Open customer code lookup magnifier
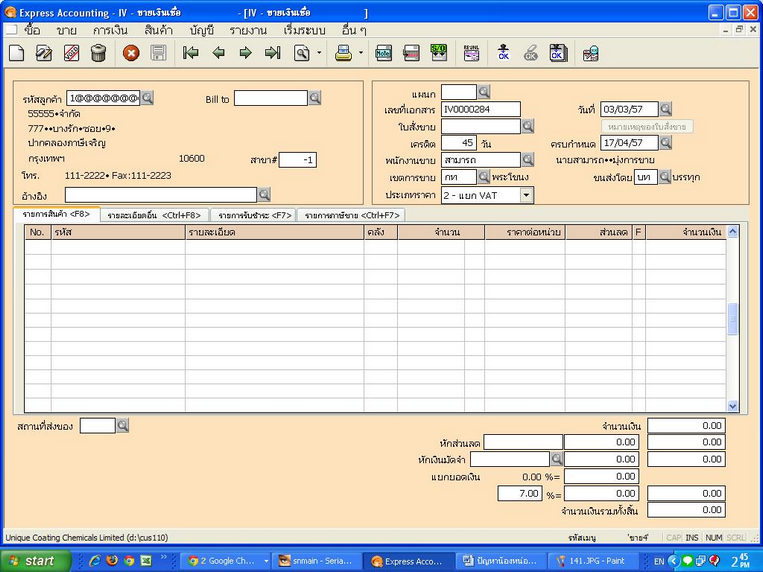 click(x=147, y=98)
